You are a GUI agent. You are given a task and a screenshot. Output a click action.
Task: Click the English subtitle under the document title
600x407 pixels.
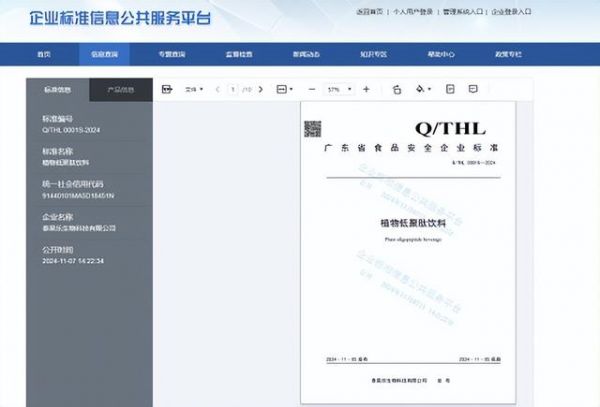[413, 239]
